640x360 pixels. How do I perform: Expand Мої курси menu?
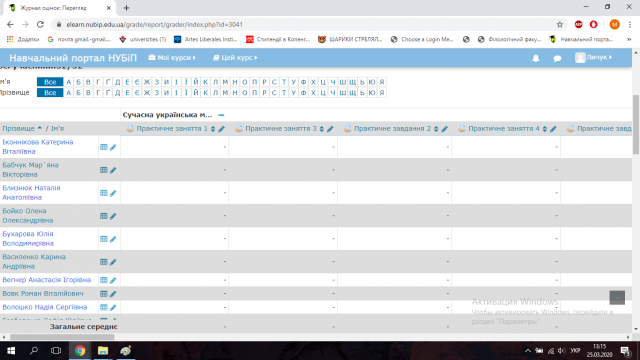pyautogui.click(x=172, y=58)
